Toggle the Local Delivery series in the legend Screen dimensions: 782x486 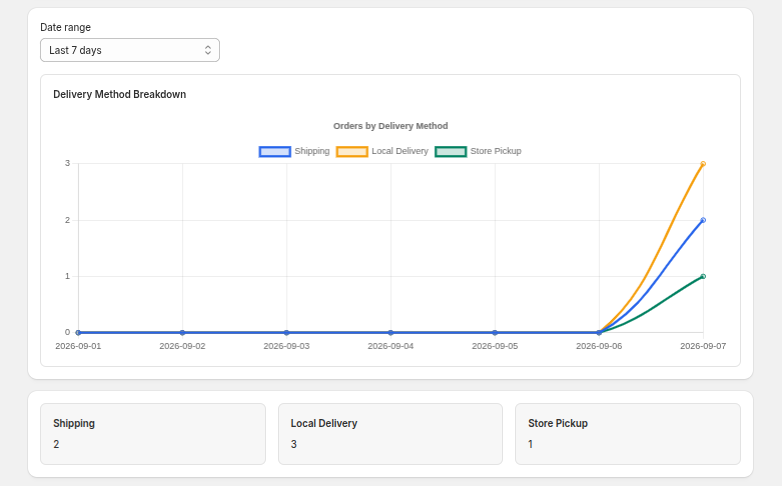tap(382, 151)
